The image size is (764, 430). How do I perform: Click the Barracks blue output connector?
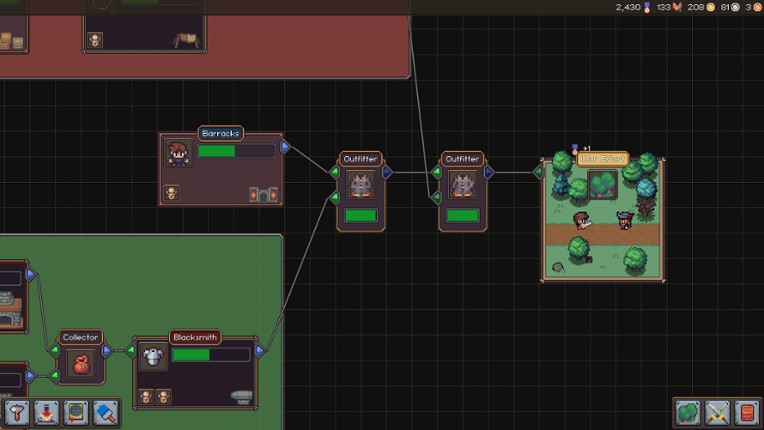(285, 147)
